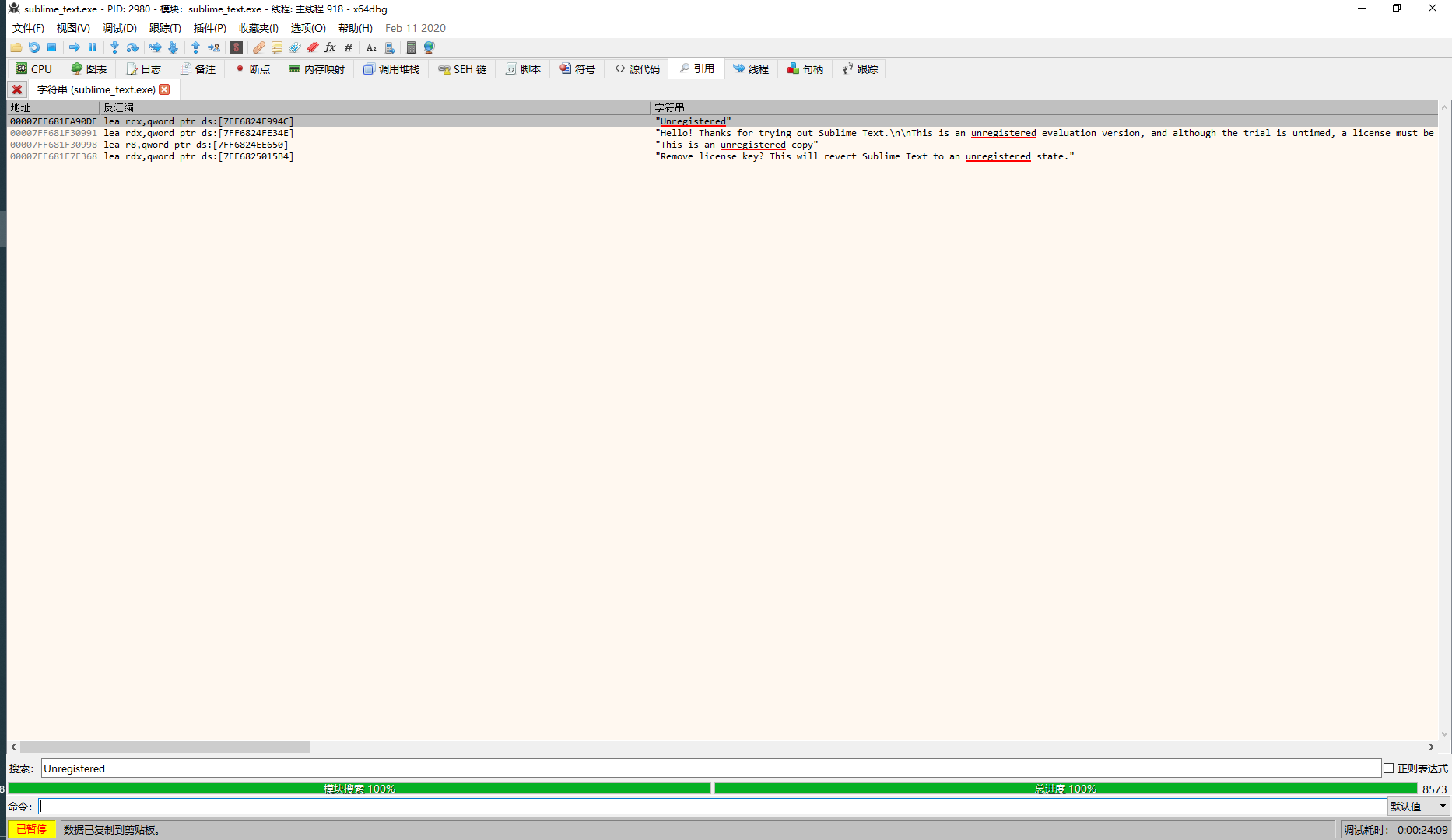The image size is (1452, 840).
Task: Click the Scylla plugin icon
Action: click(x=237, y=47)
